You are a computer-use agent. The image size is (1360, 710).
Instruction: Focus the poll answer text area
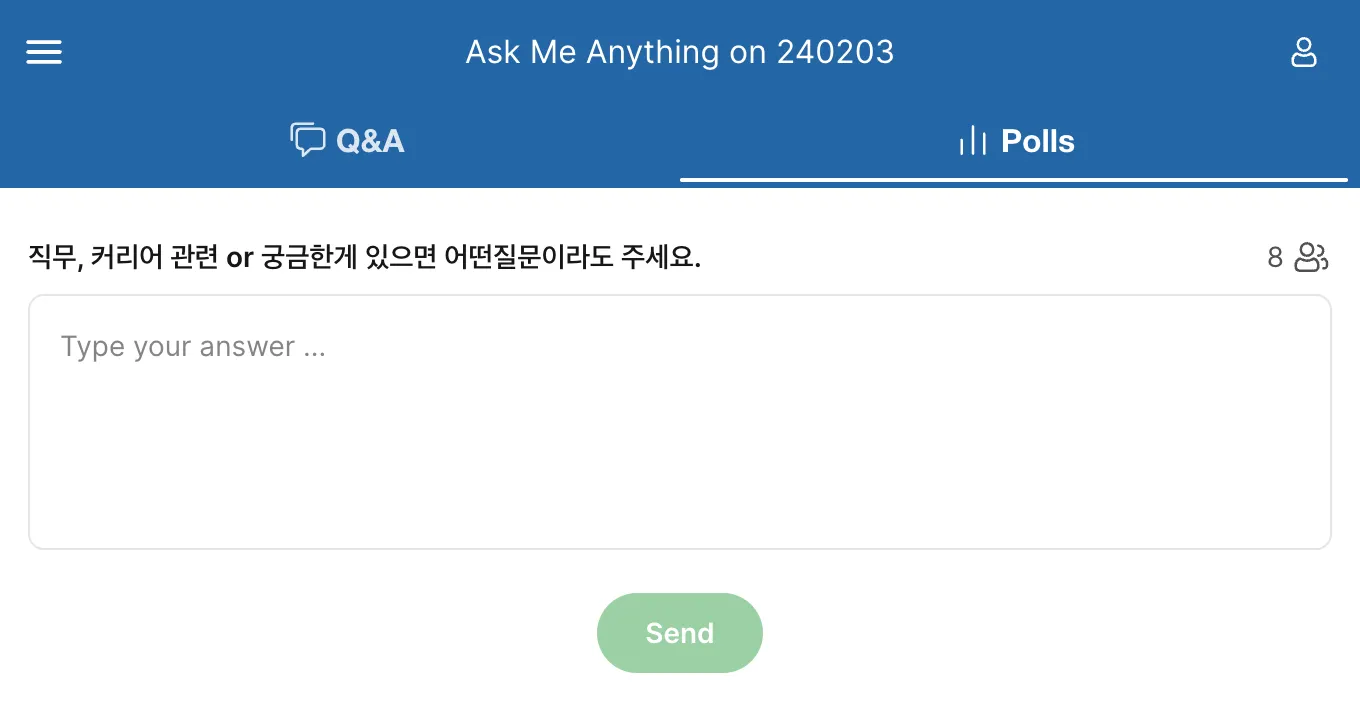point(680,421)
